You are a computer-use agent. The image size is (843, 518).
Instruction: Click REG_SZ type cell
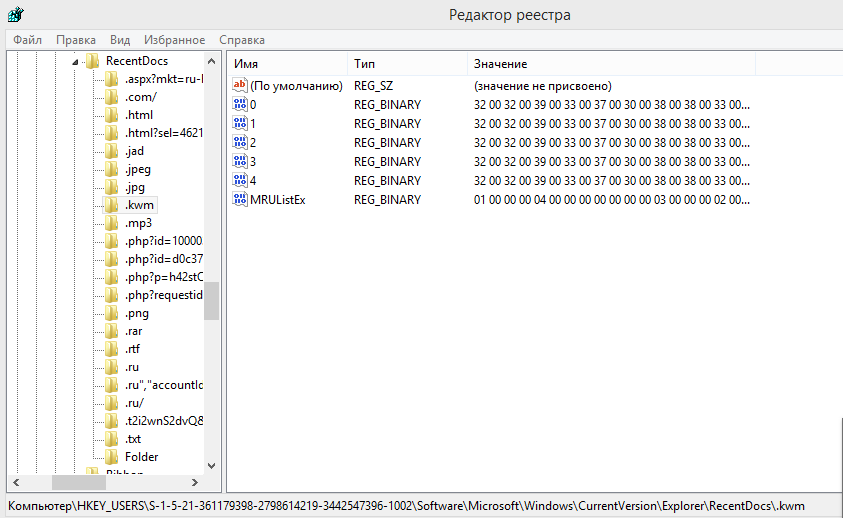373,86
